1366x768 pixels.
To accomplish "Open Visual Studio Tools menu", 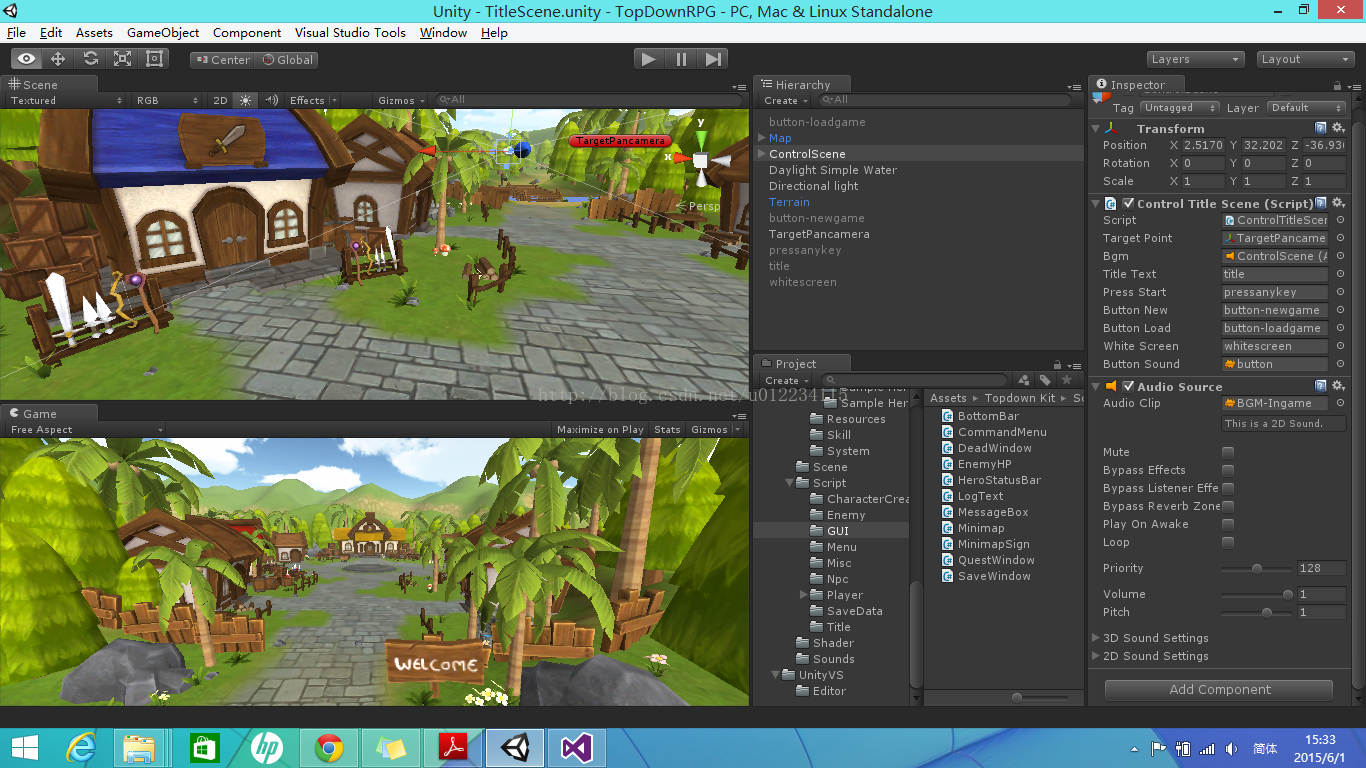I will (x=350, y=32).
